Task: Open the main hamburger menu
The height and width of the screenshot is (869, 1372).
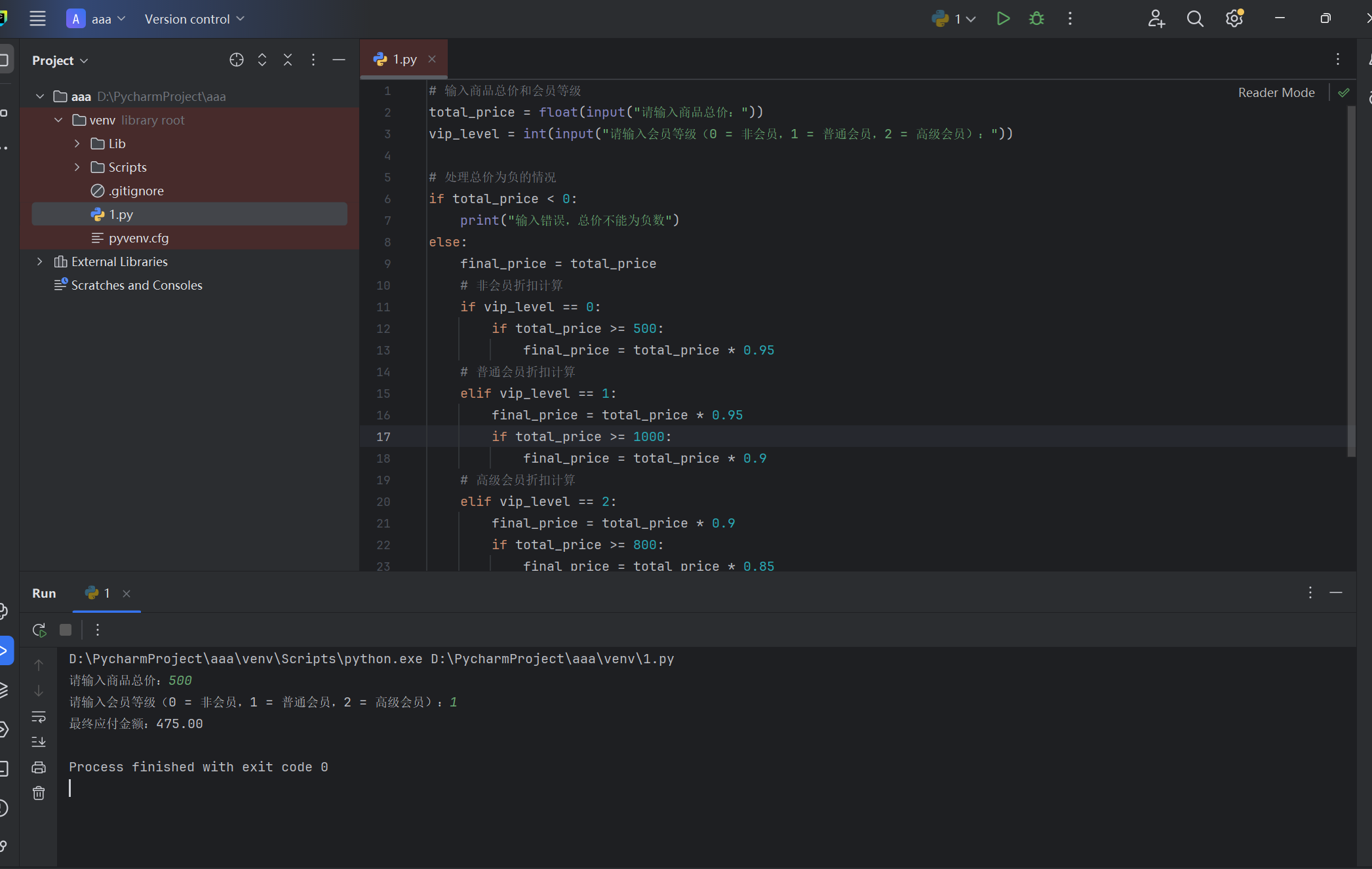Action: tap(37, 19)
